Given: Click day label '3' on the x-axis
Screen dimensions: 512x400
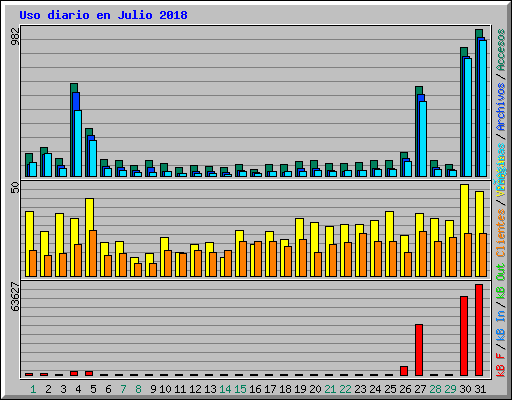Looking at the screenshot, I should [63, 389].
